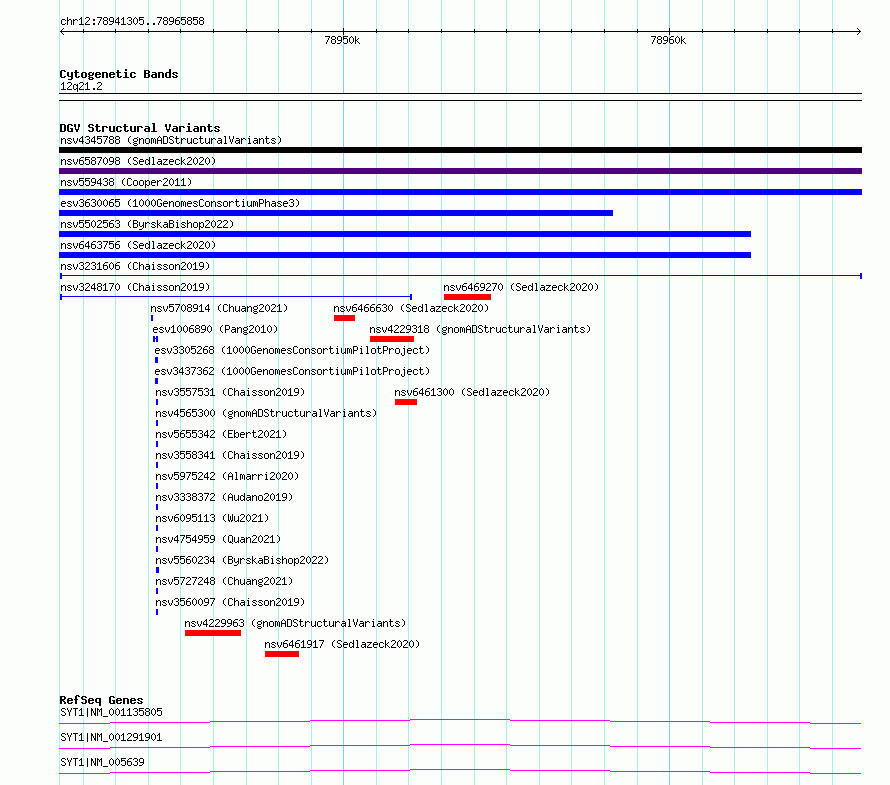
Task: Click the 78960k ruler tick label
Action: click(668, 40)
